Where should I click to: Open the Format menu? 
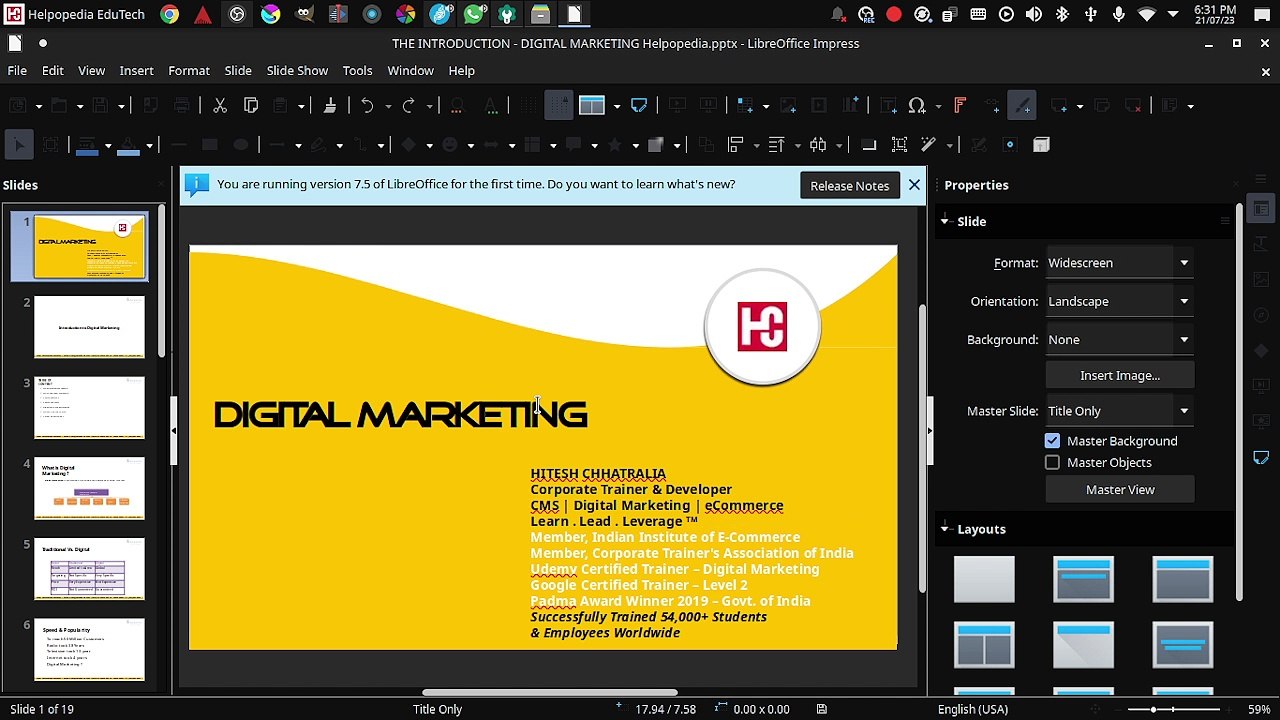tap(189, 71)
